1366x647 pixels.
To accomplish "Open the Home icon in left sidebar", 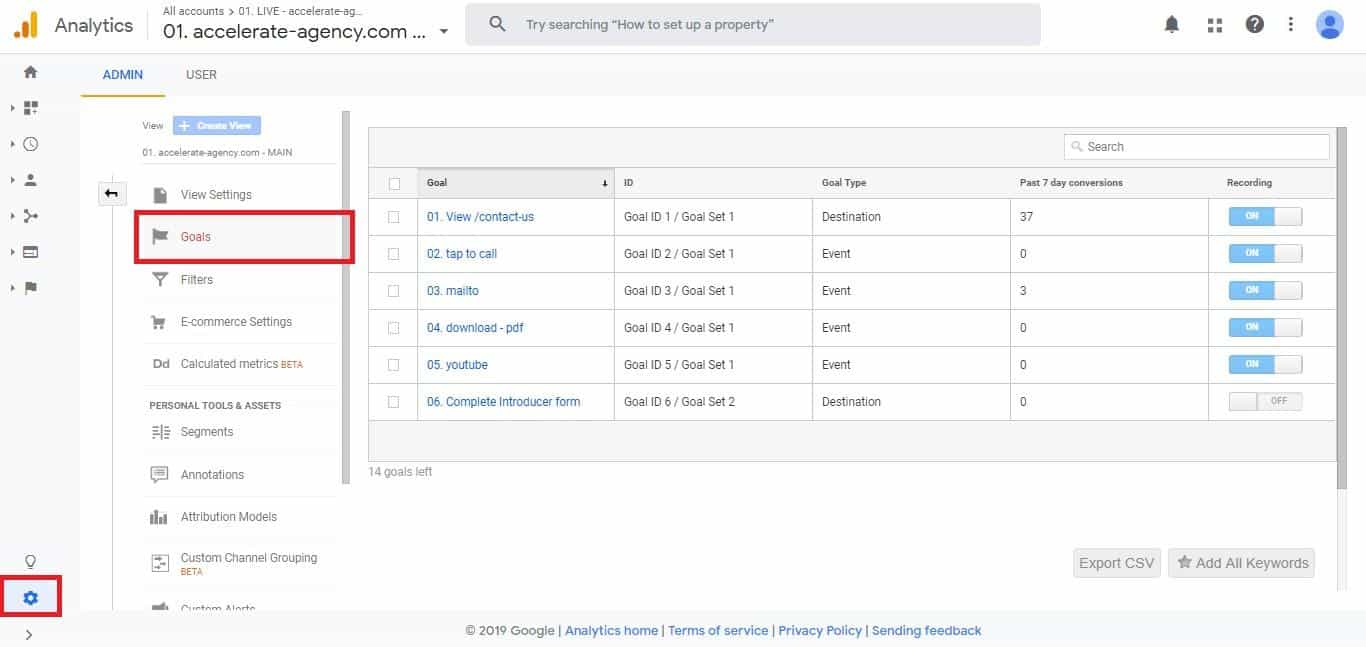I will pyautogui.click(x=30, y=72).
